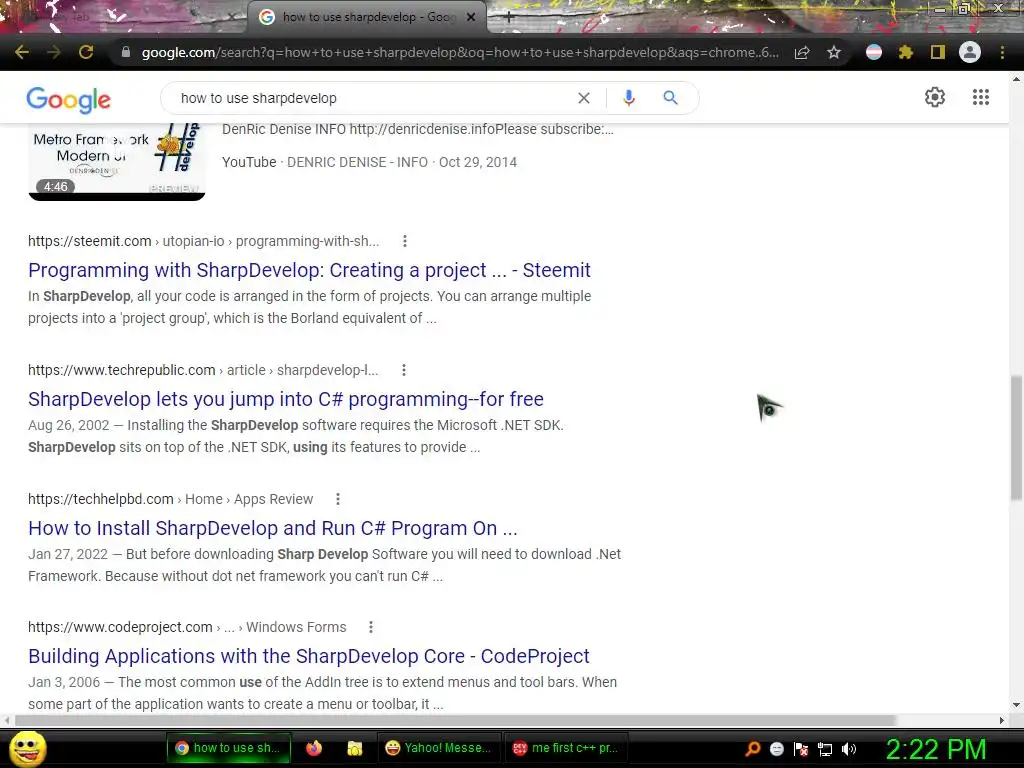
Task: Clear the search query with the X
Action: pos(584,98)
